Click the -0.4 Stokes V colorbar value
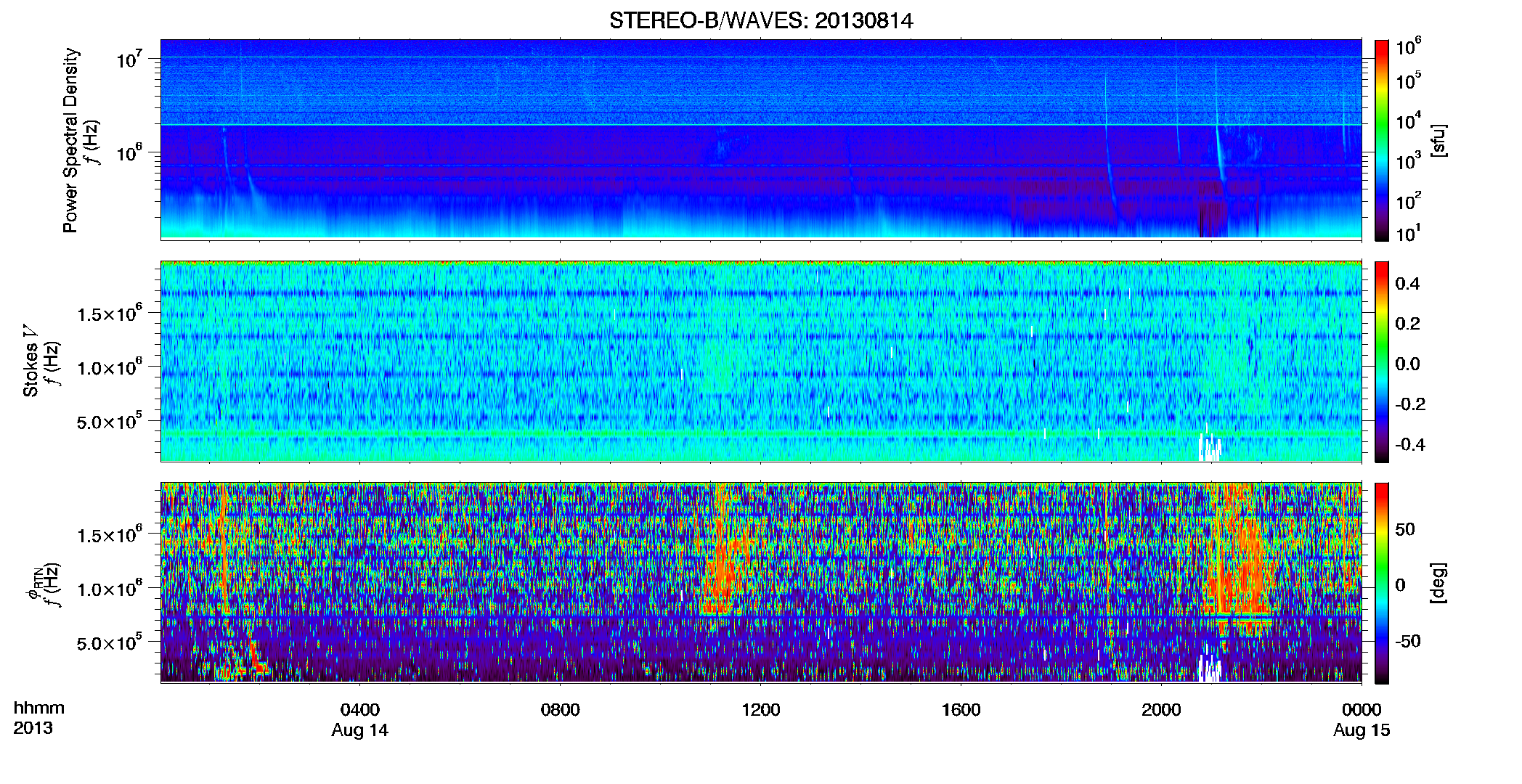The image size is (1522, 784). coord(1409,444)
